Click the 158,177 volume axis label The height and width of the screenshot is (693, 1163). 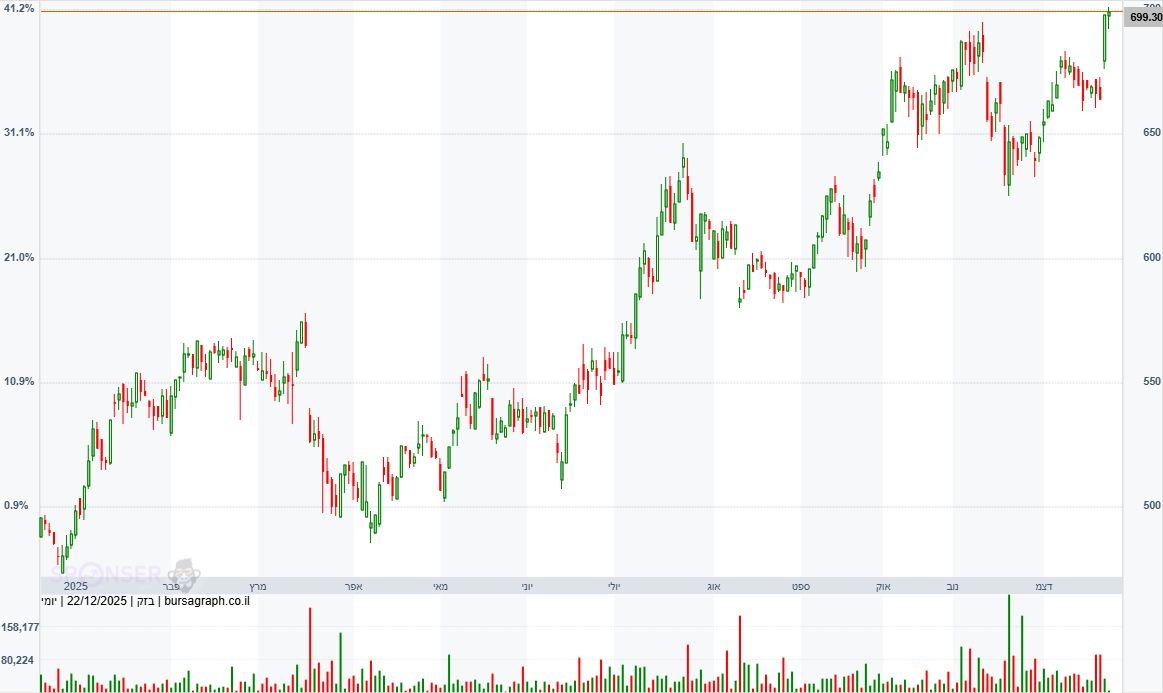[20, 627]
